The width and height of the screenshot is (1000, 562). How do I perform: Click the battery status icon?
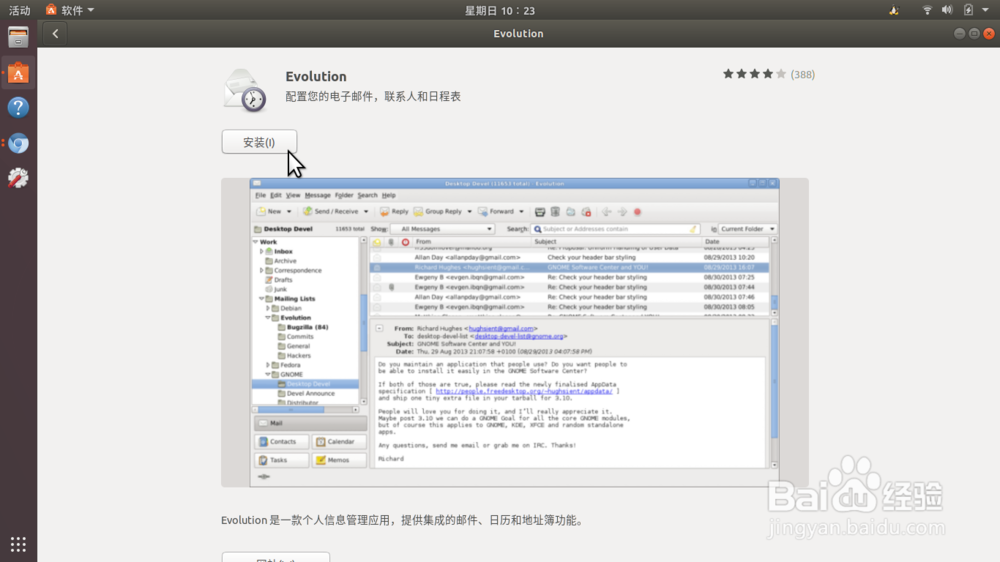tap(968, 10)
